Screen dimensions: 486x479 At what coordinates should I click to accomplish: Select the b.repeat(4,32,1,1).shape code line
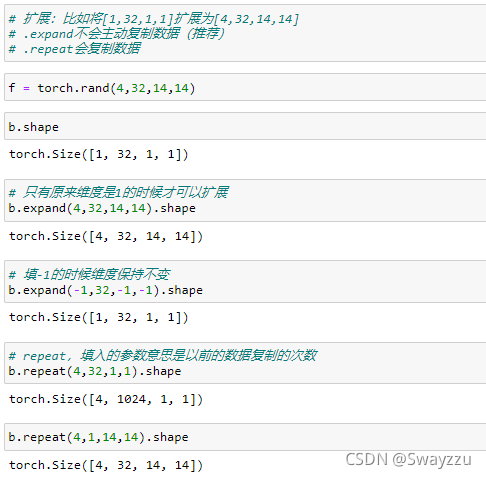click(x=95, y=371)
